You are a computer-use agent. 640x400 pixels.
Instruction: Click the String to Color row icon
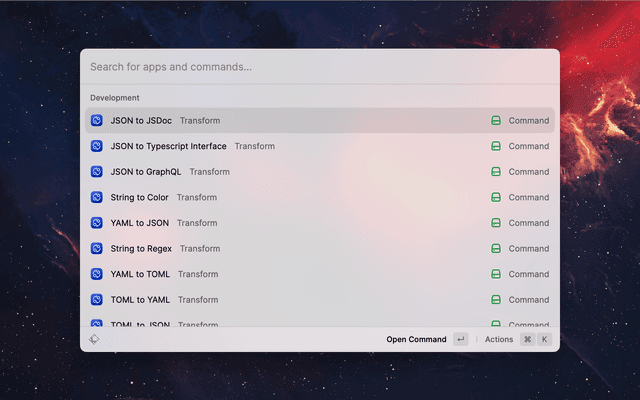pyautogui.click(x=97, y=197)
